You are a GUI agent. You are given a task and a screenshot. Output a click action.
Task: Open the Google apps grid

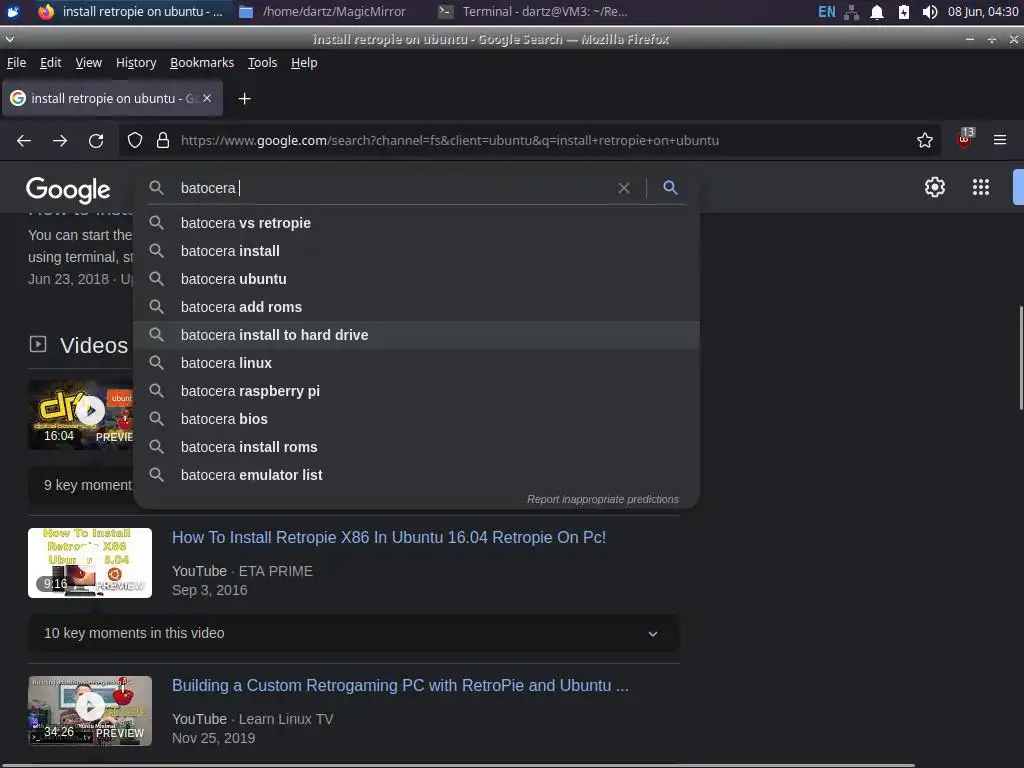(x=981, y=187)
